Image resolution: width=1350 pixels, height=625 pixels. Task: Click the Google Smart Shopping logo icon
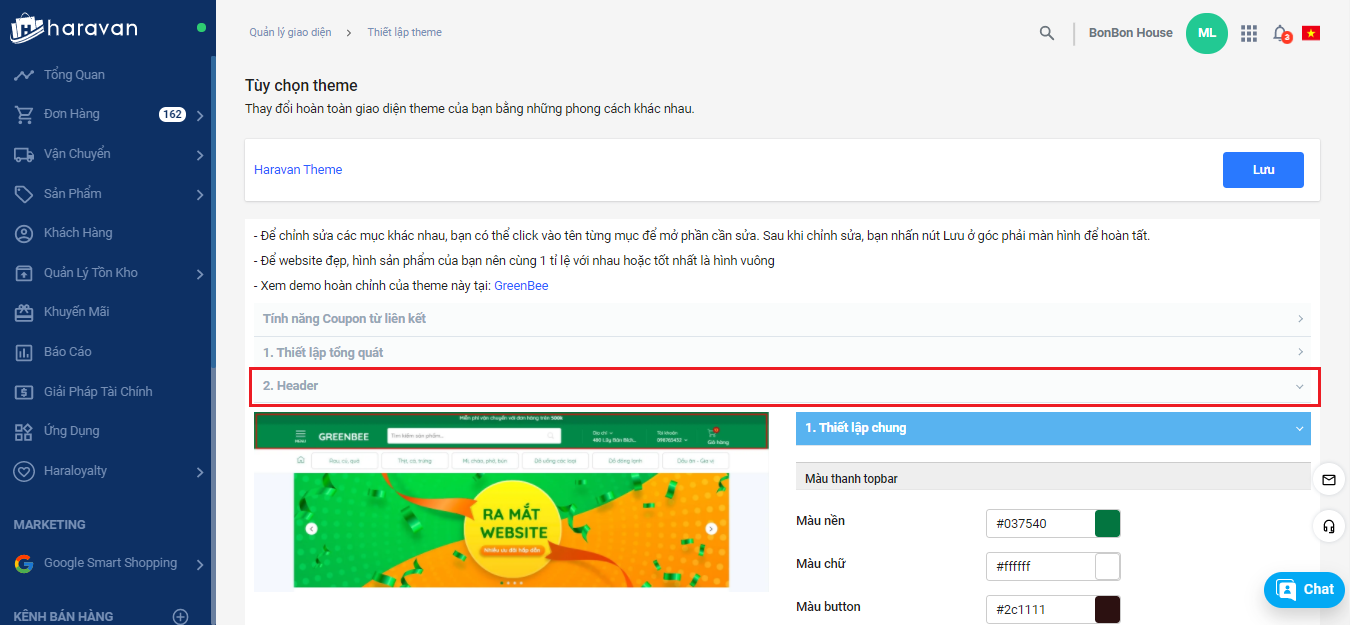tap(24, 564)
